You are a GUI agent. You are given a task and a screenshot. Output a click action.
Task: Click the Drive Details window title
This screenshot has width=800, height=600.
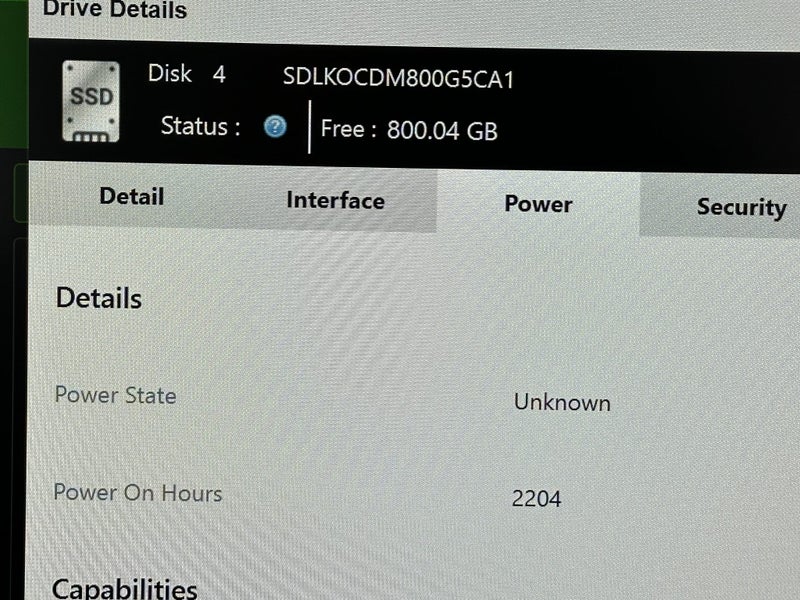[115, 9]
